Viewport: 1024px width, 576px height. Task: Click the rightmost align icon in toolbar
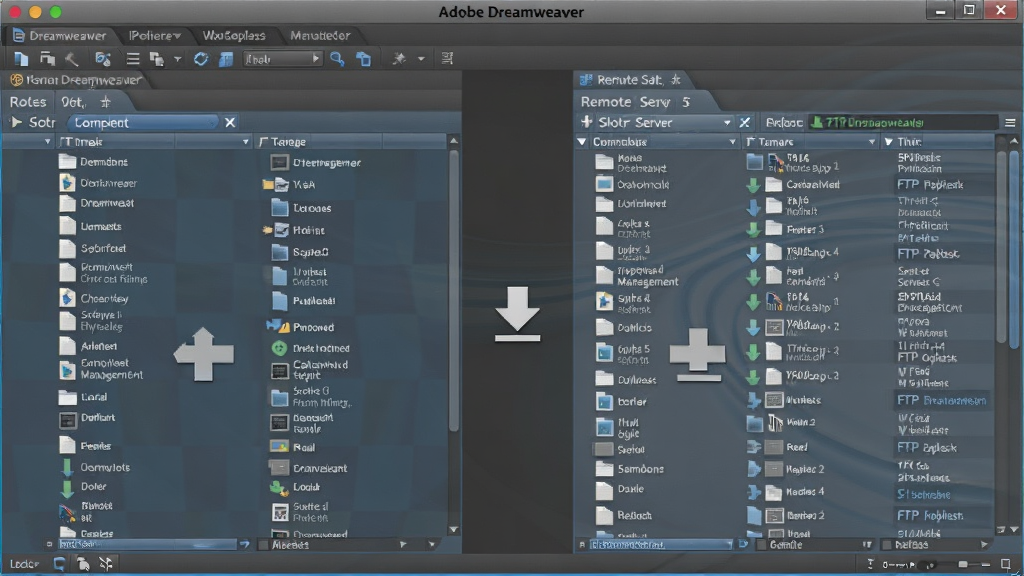point(447,59)
